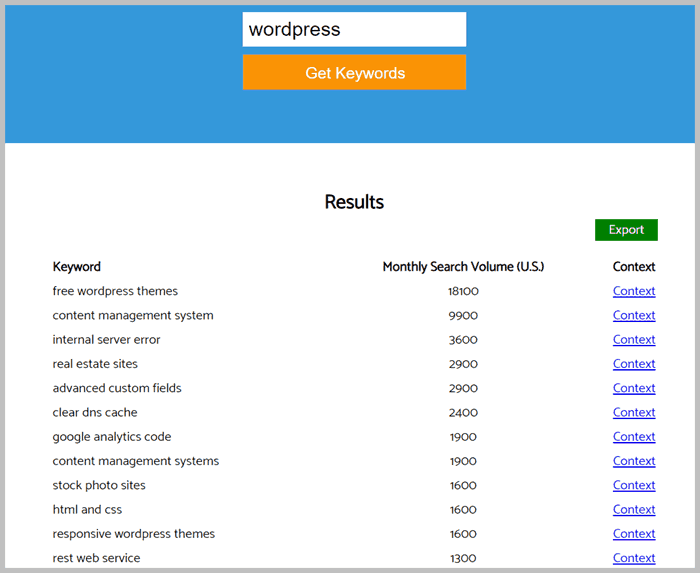The width and height of the screenshot is (700, 573).
Task: Select search volume value 2400
Action: tap(463, 413)
